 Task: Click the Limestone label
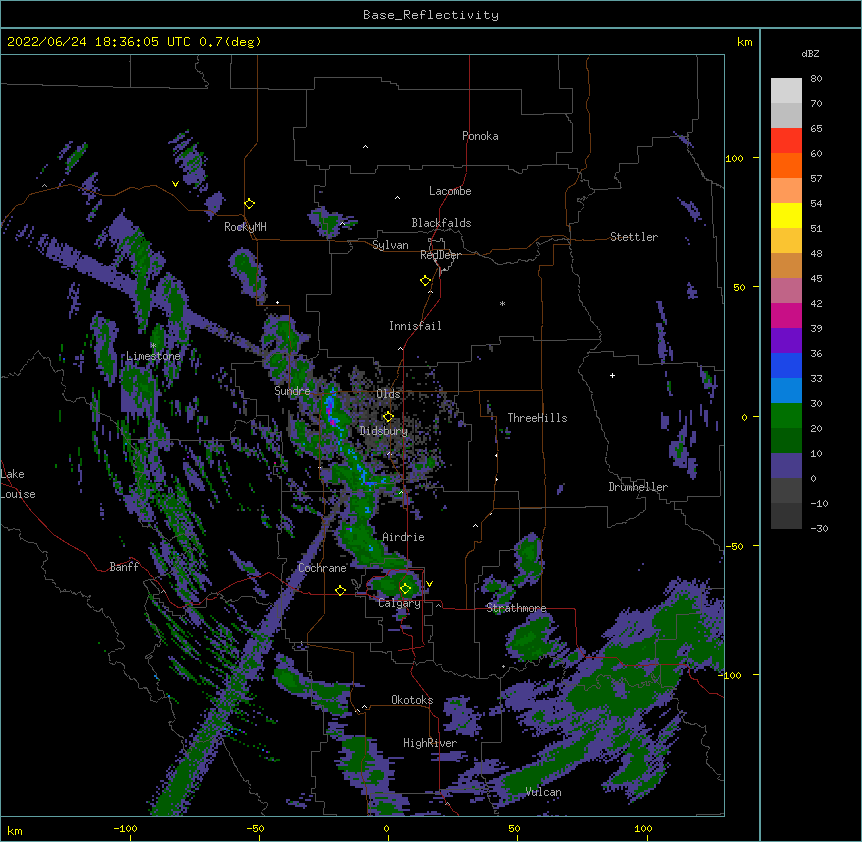153,356
